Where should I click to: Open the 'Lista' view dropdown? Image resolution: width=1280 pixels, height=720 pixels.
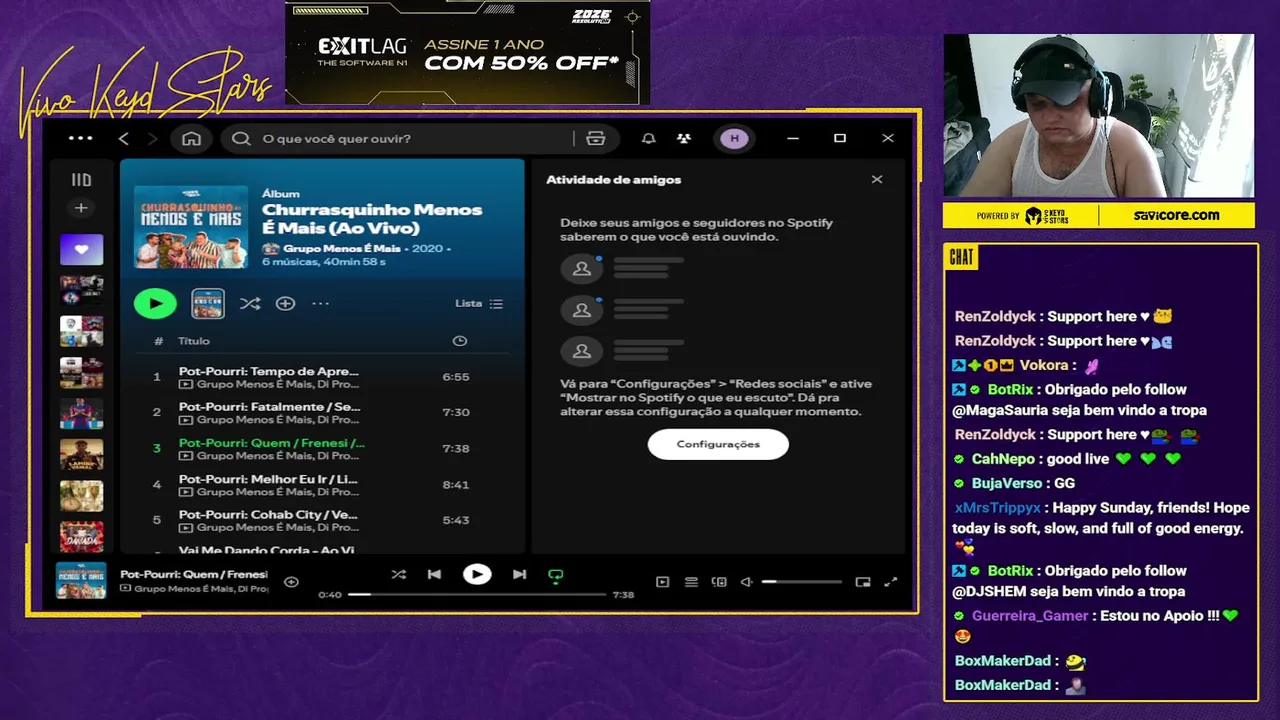479,303
